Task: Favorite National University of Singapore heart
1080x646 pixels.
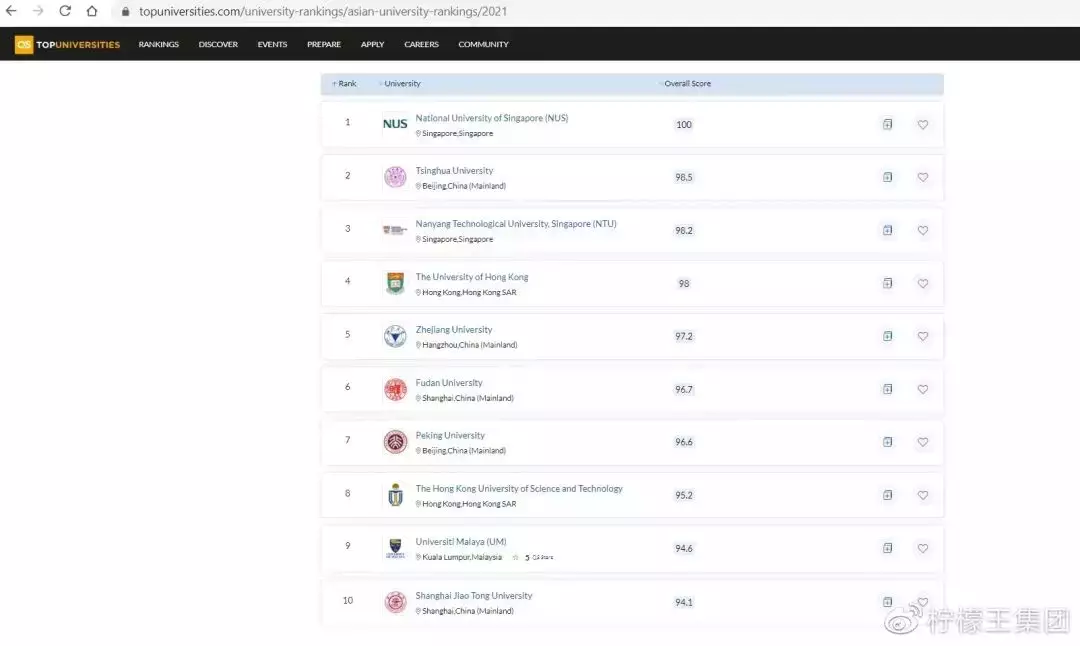Action: (923, 124)
